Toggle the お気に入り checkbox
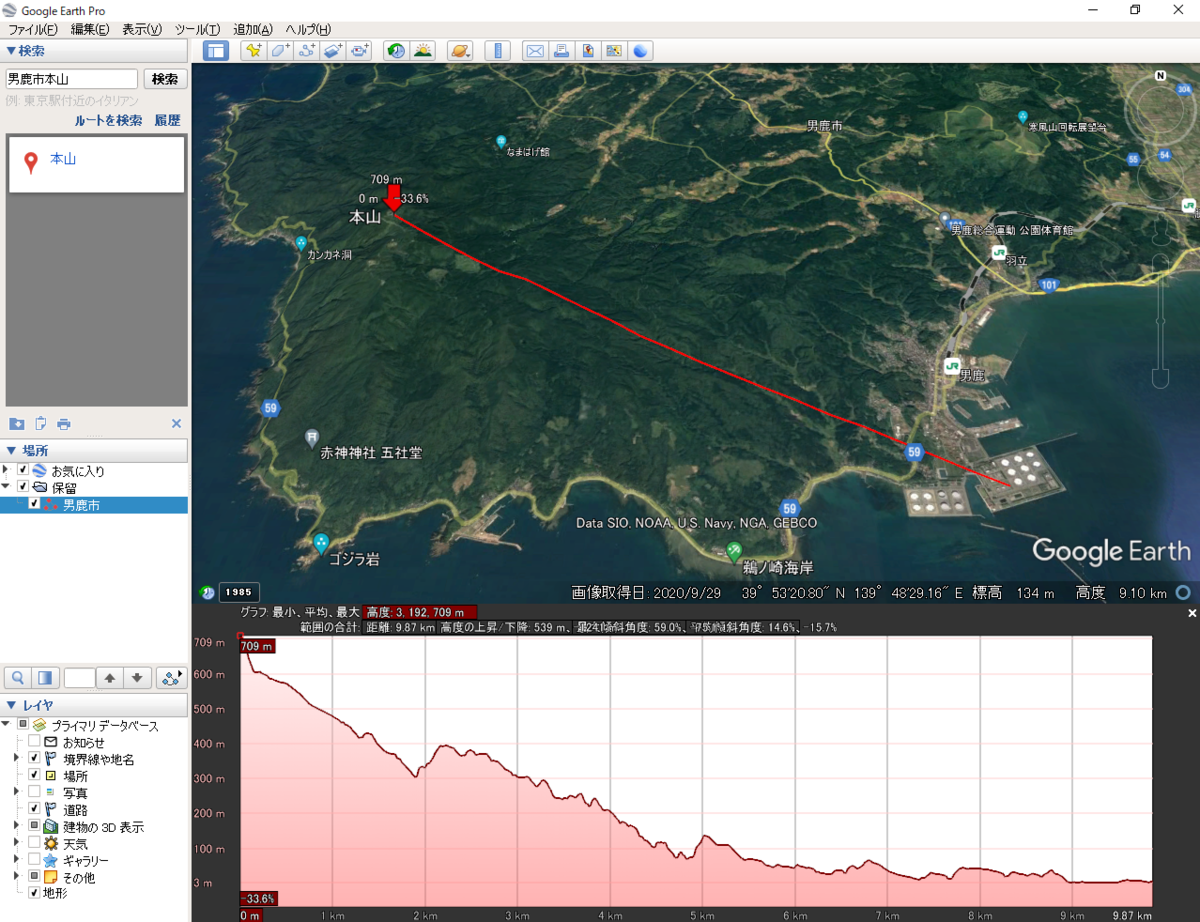 pyautogui.click(x=23, y=470)
